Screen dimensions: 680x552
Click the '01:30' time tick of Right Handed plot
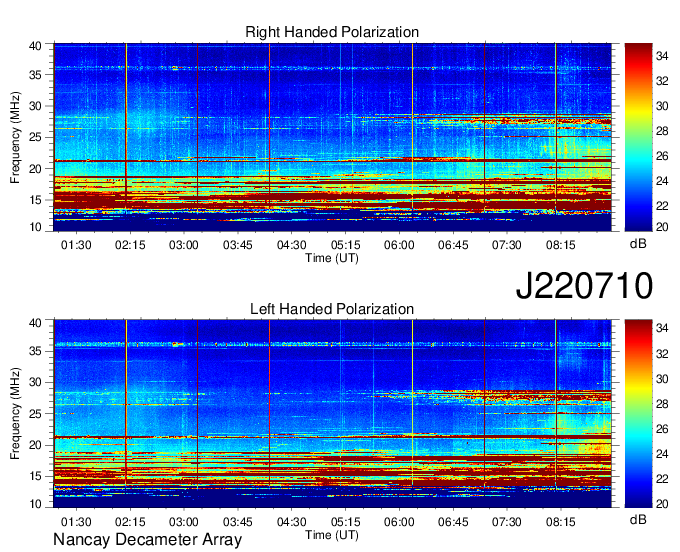click(76, 245)
